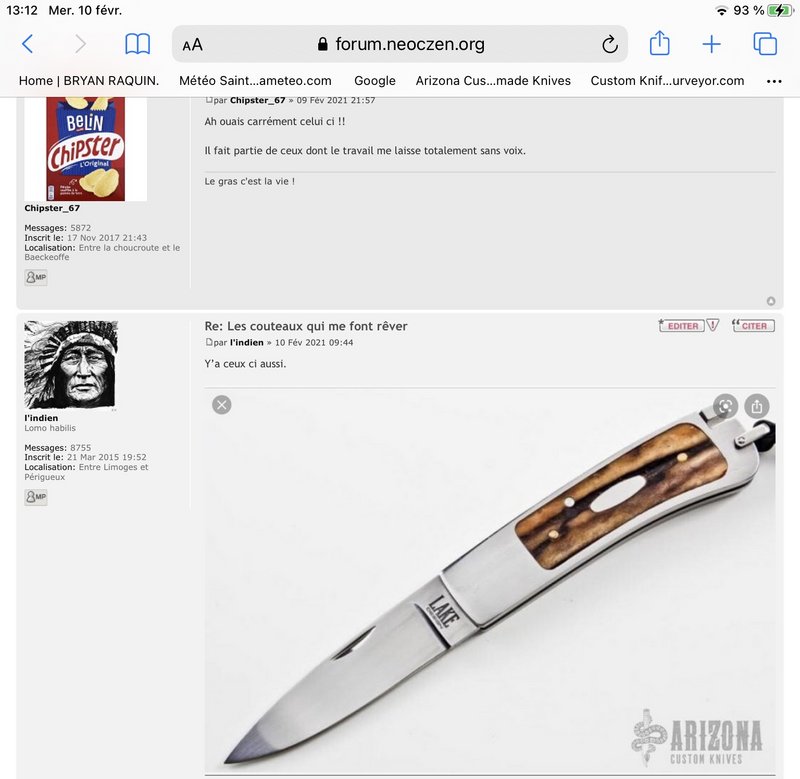Show all tabs overview icon
800x779 pixels.
pos(765,44)
